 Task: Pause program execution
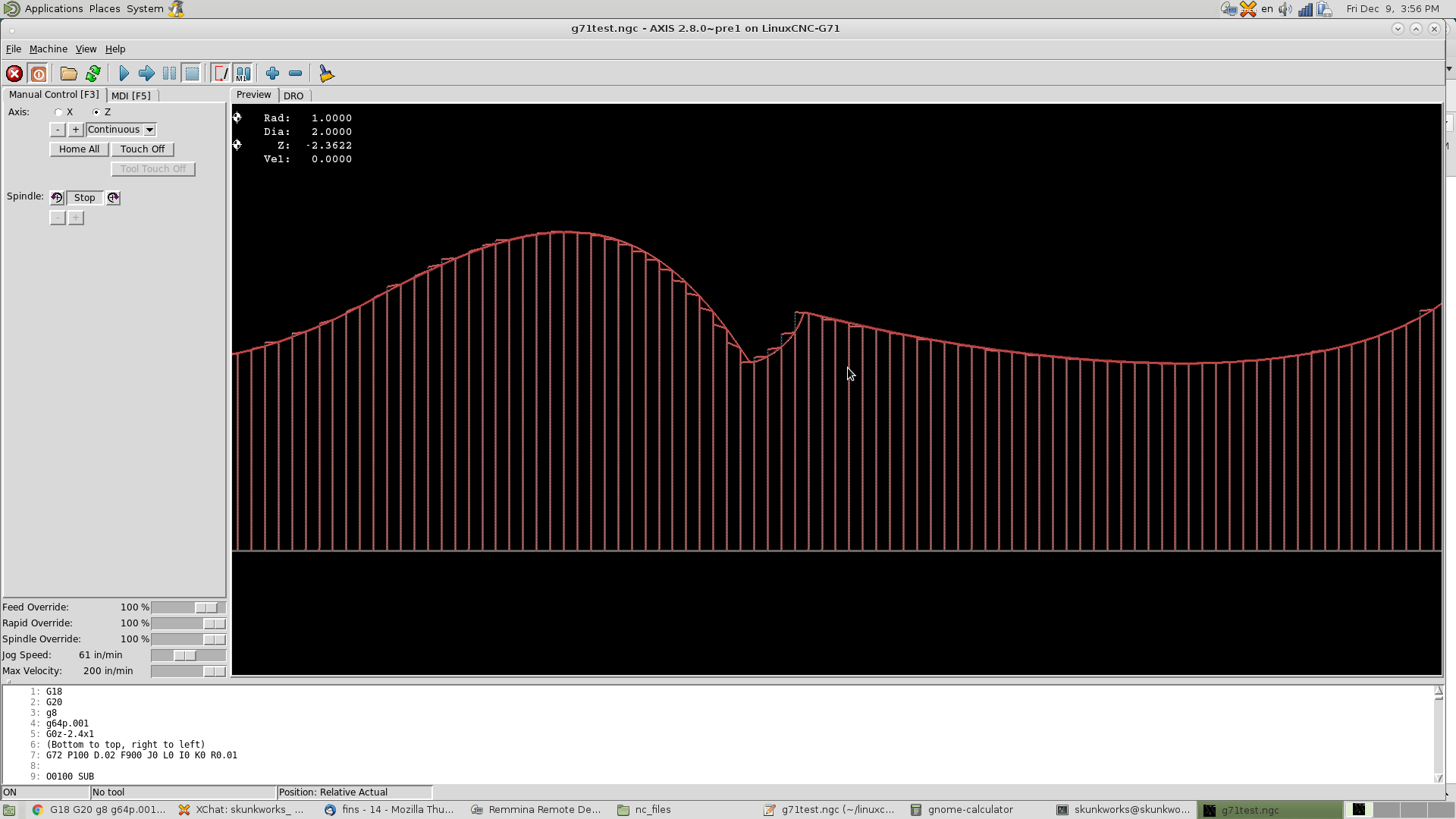coord(169,74)
